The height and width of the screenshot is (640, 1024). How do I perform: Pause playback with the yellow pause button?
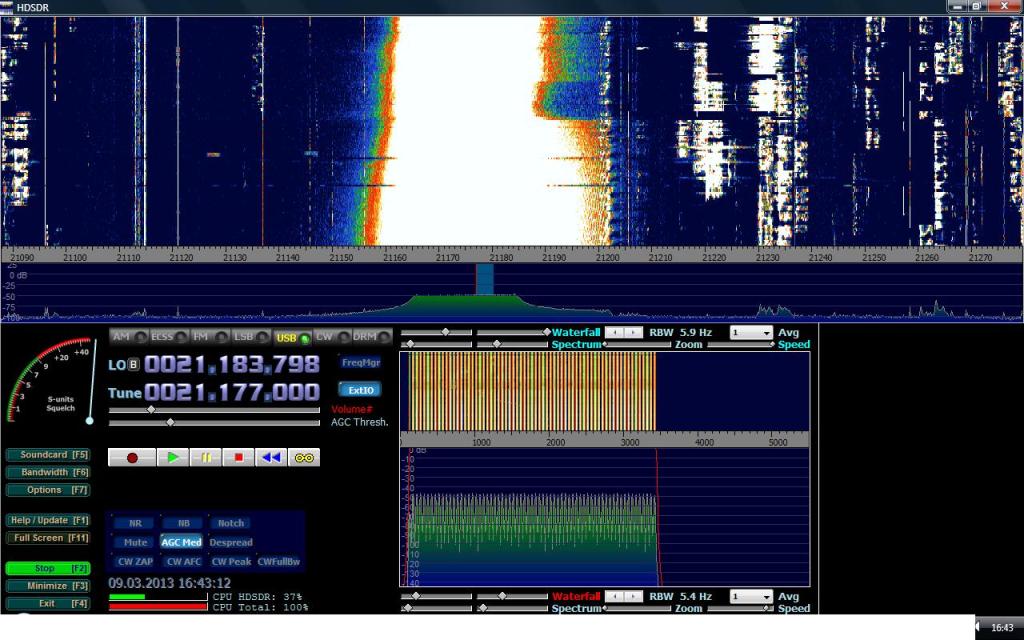coord(206,457)
